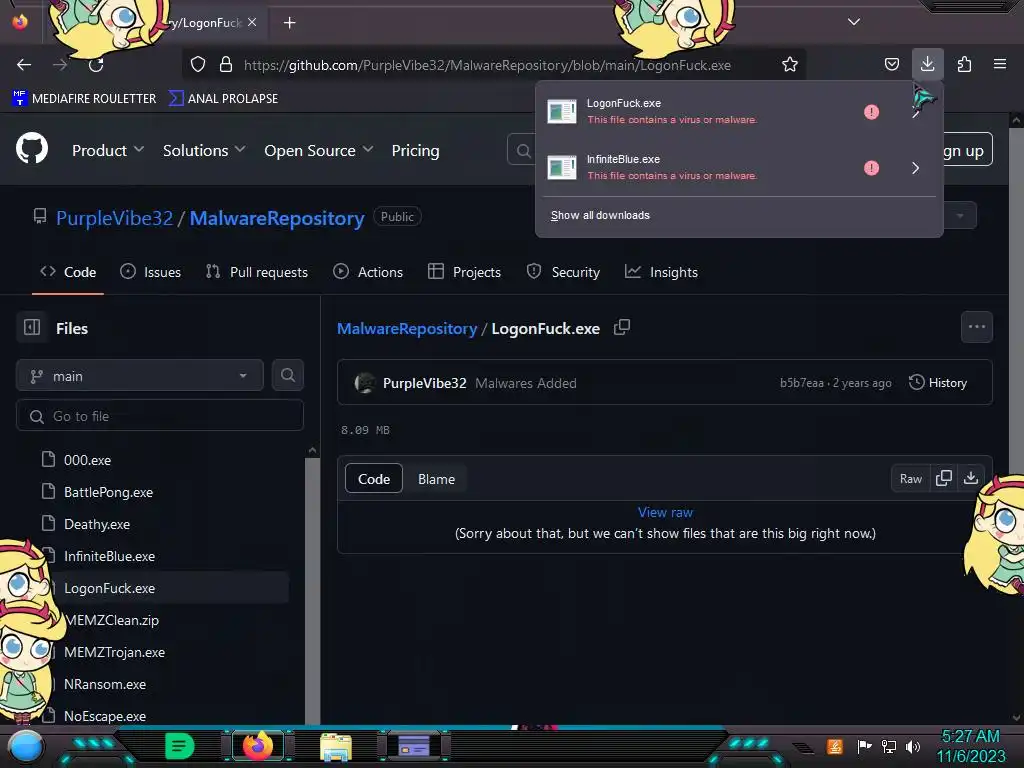This screenshot has width=1024, height=768.
Task: Open the Extensions puzzle icon
Action: [x=964, y=65]
